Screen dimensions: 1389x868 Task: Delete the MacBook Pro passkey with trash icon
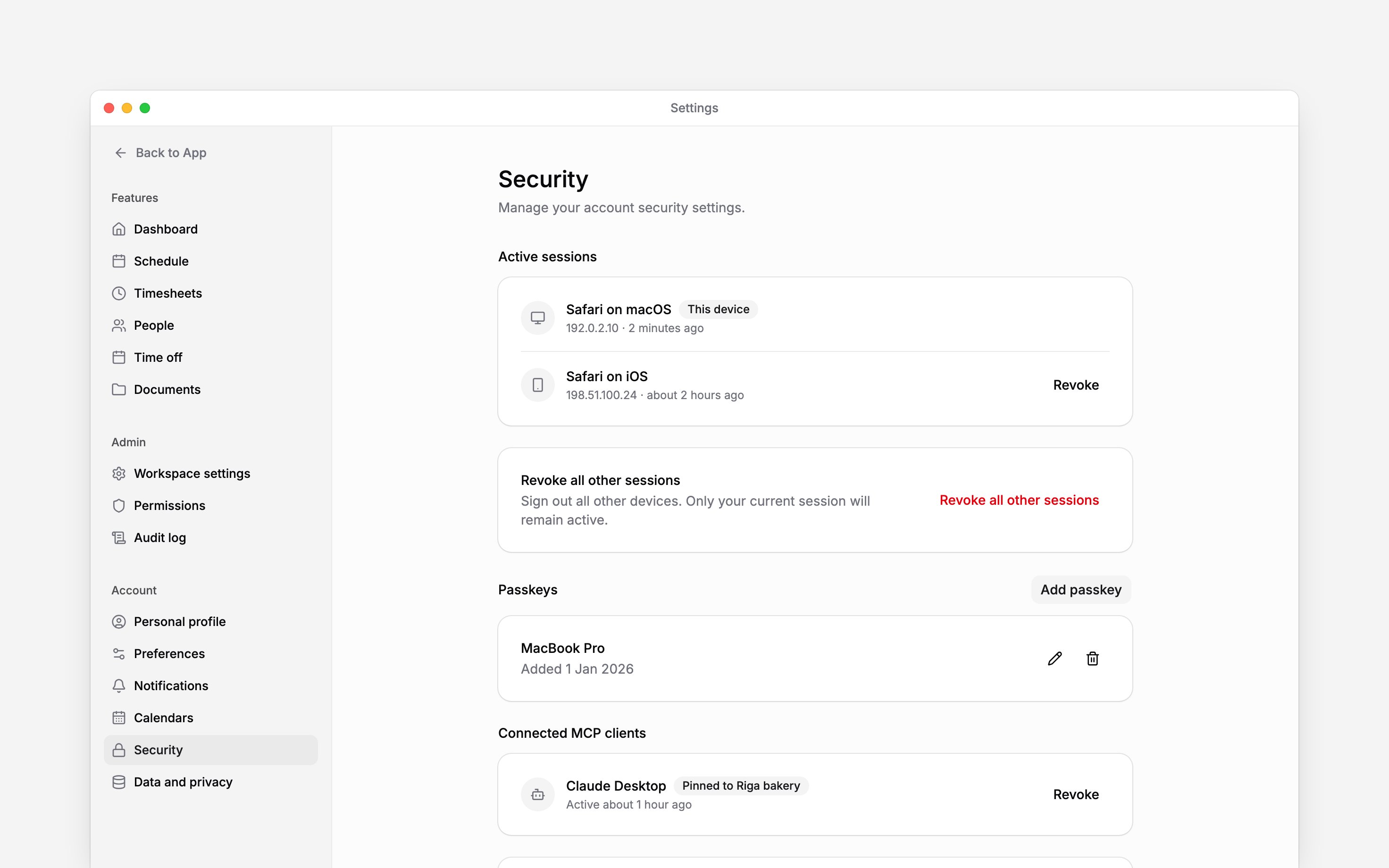point(1092,659)
